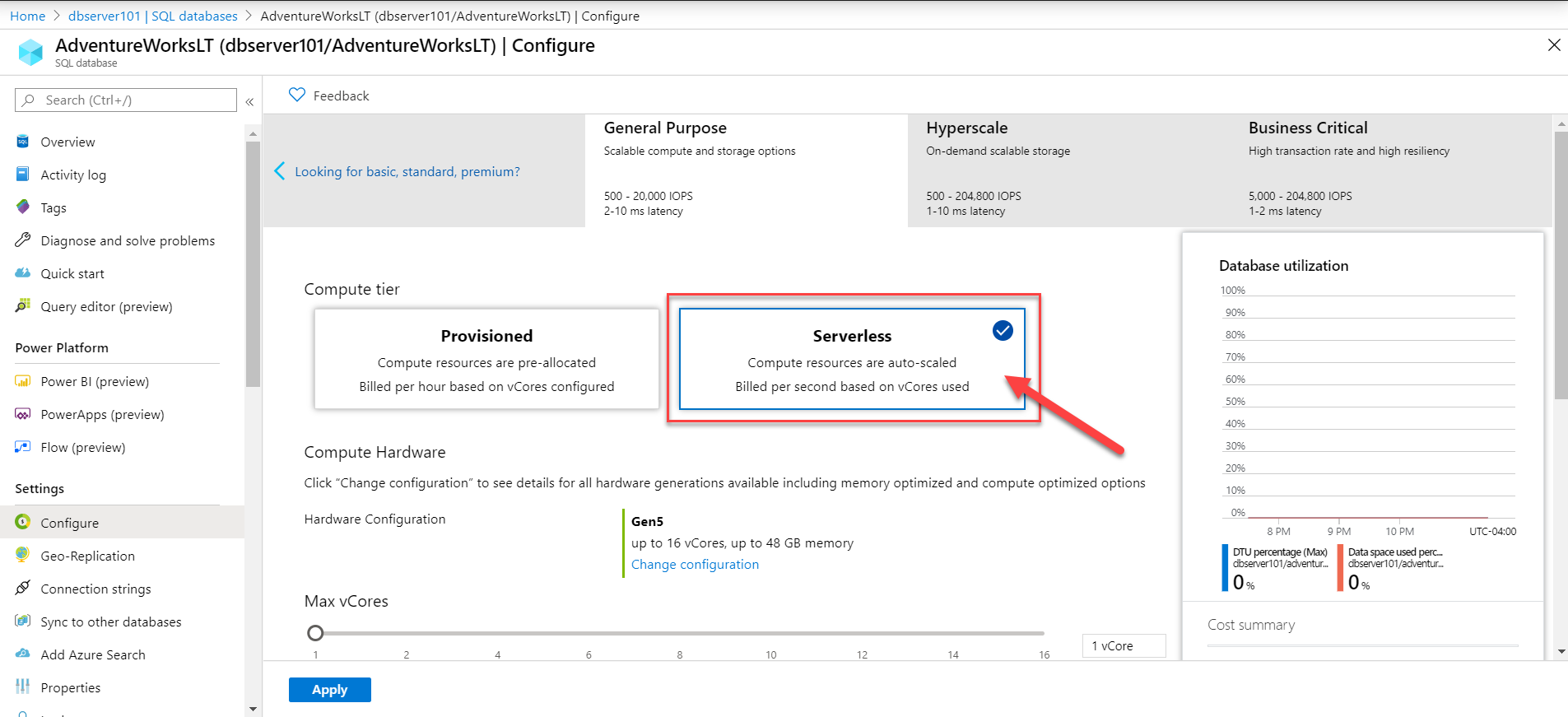Click the Cost summary heading
1568x717 pixels.
(x=1251, y=625)
